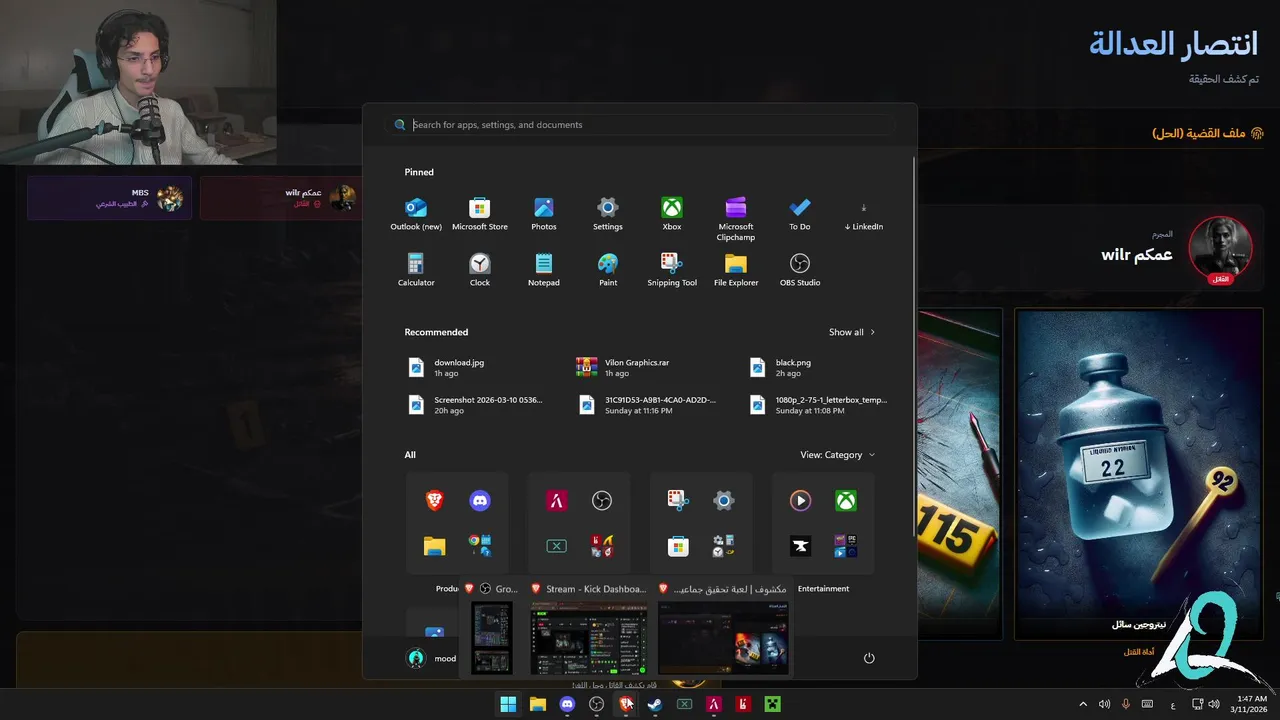Launch OBS Studio from pinned apps
The image size is (1280, 720).
(x=800, y=270)
